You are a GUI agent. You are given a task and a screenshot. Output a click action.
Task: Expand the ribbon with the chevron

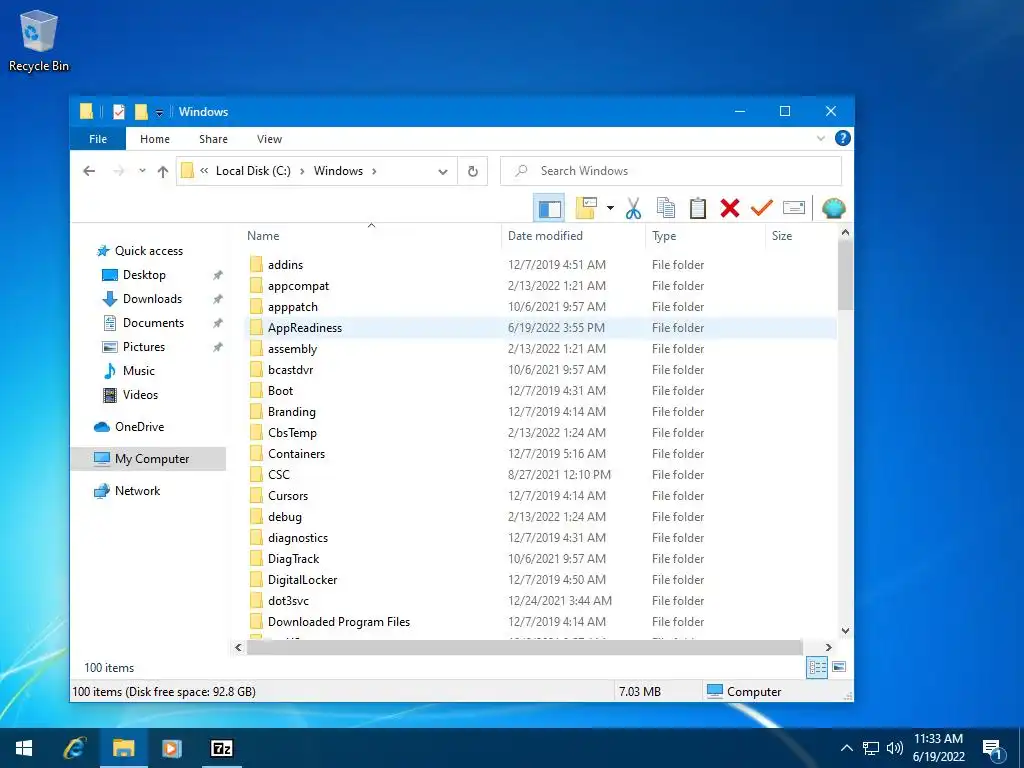(821, 138)
